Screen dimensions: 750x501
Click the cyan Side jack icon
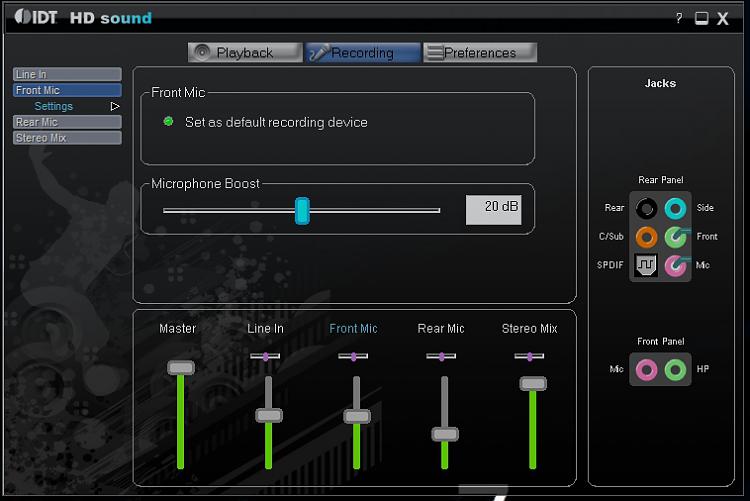click(x=675, y=209)
